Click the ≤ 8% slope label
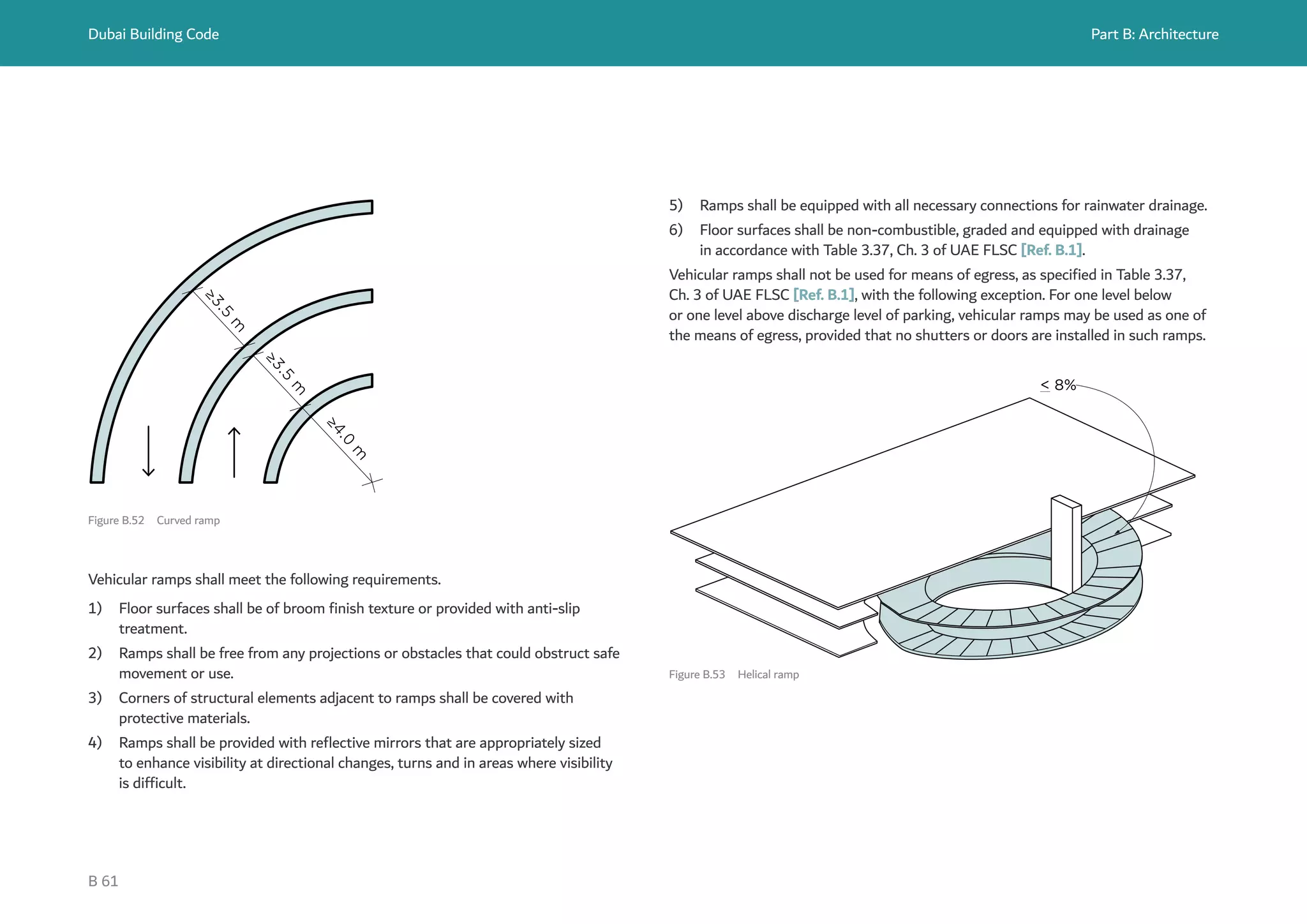Image resolution: width=1307 pixels, height=924 pixels. coord(1058,385)
